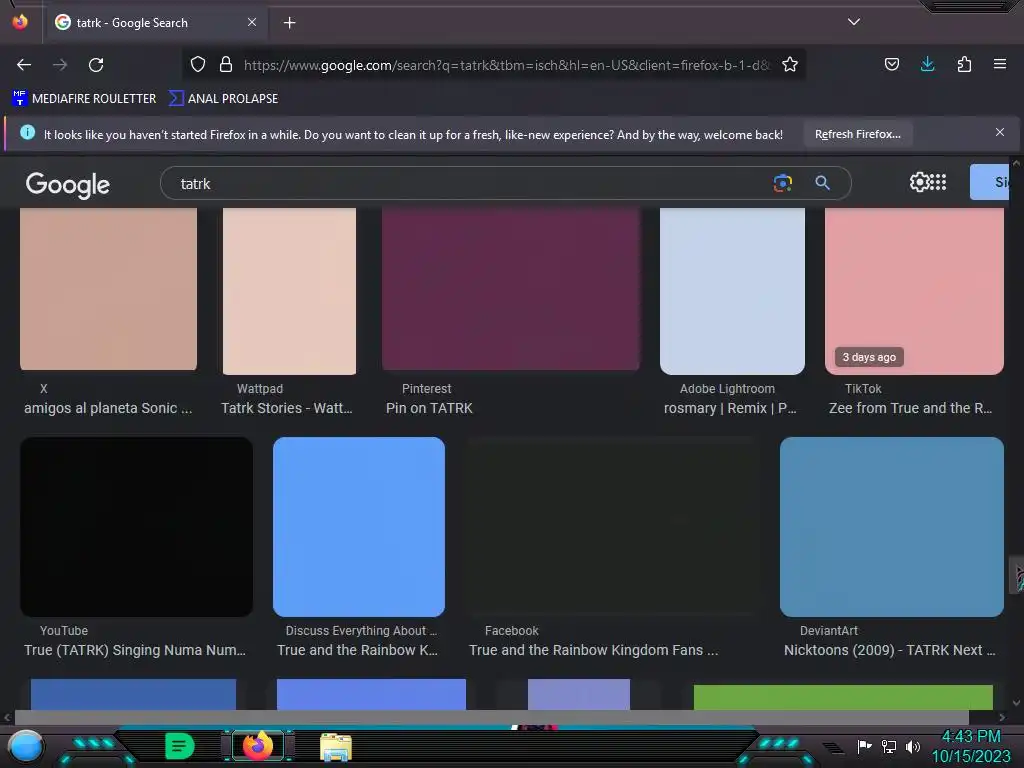Click the info icon in notification bar
Viewport: 1024px width, 768px height.
click(x=27, y=133)
